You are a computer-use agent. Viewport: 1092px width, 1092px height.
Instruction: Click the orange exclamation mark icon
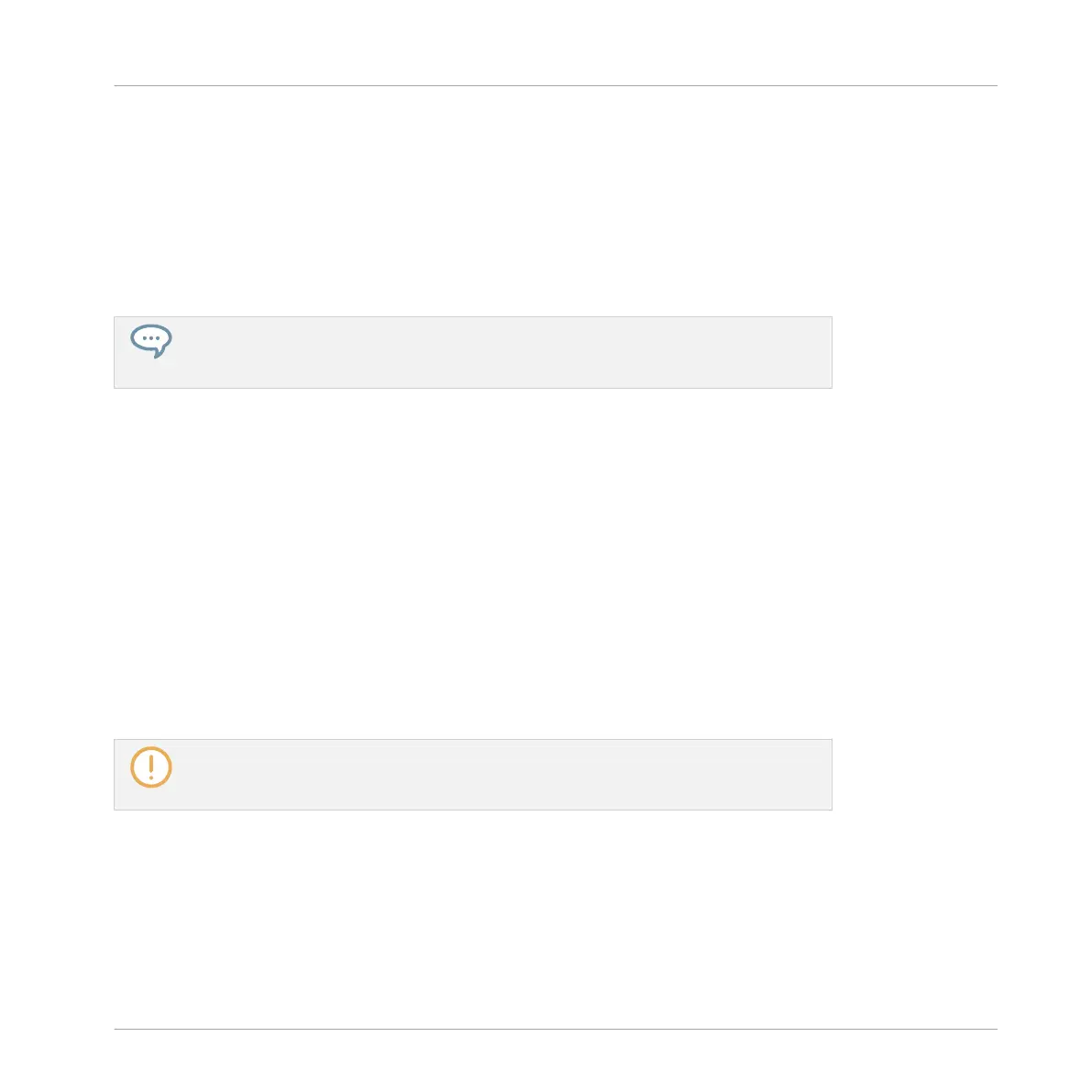click(151, 767)
